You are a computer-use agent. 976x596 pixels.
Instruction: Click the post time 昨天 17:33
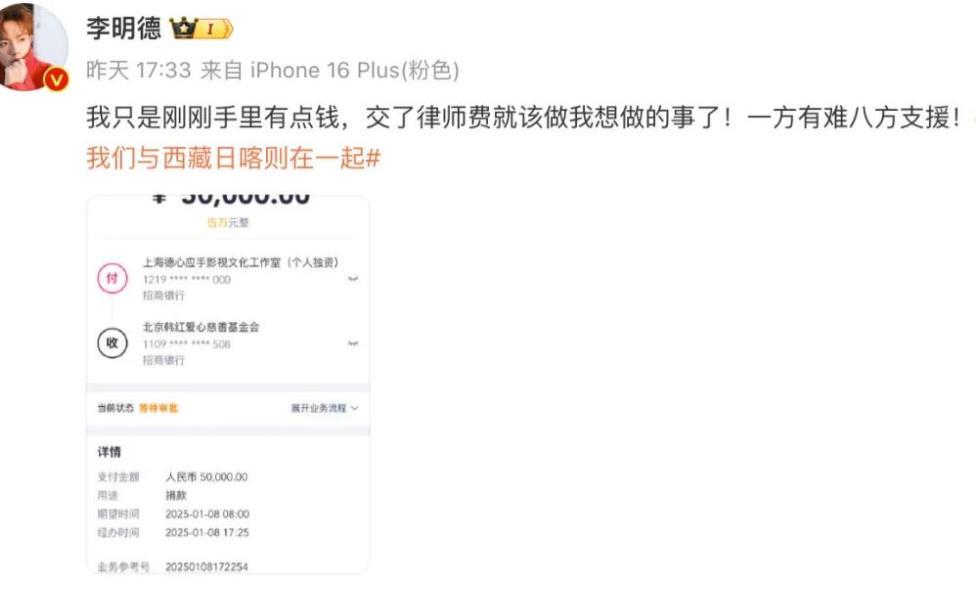pos(138,70)
